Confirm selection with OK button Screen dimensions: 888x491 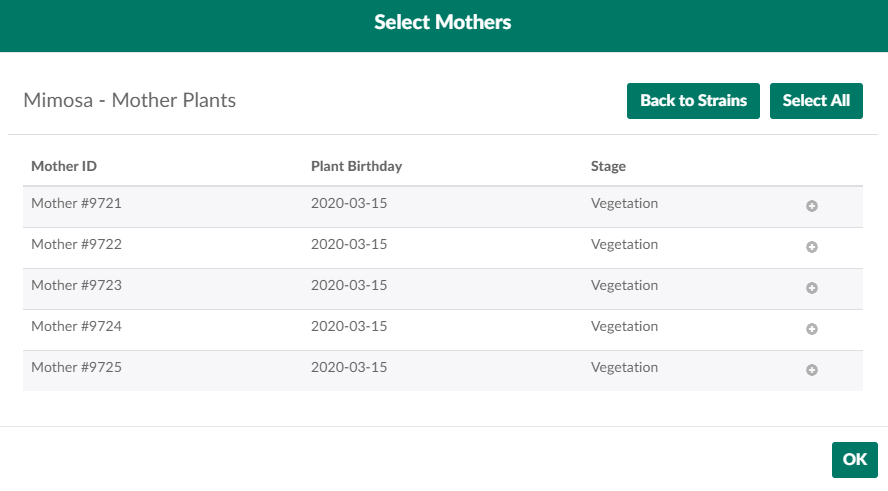854,460
